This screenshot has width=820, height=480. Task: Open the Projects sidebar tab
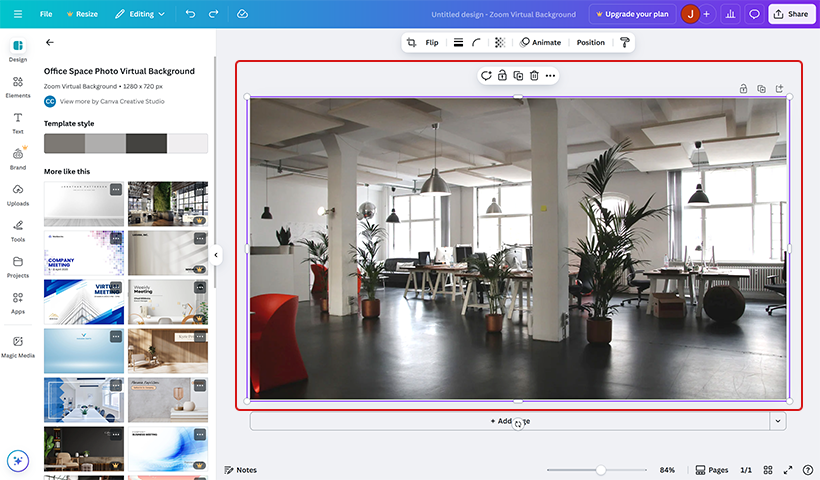[x=18, y=267]
